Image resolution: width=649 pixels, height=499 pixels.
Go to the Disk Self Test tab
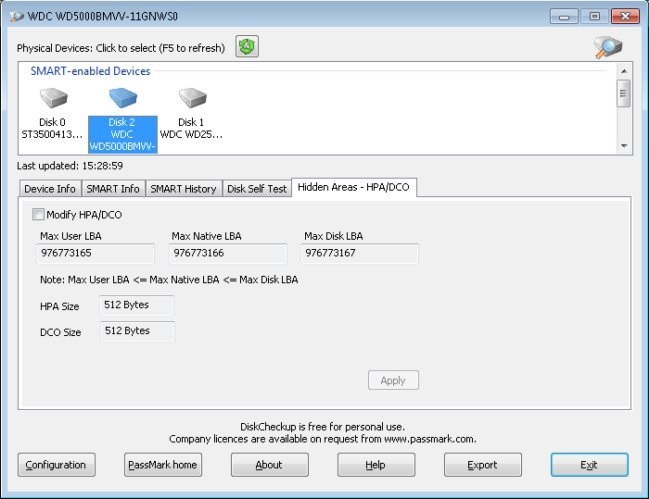pos(257,189)
